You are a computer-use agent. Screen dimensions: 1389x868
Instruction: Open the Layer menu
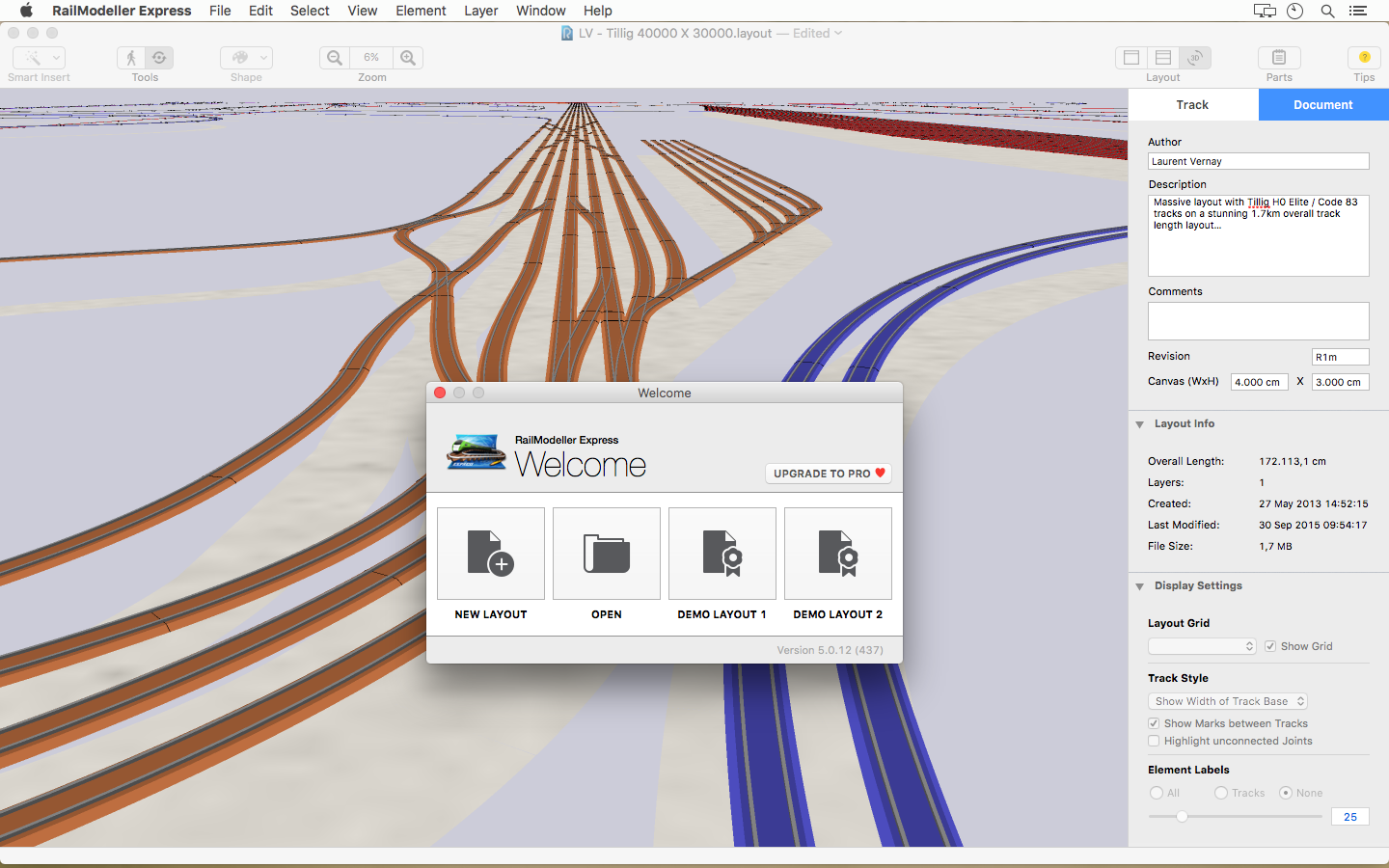[x=480, y=11]
